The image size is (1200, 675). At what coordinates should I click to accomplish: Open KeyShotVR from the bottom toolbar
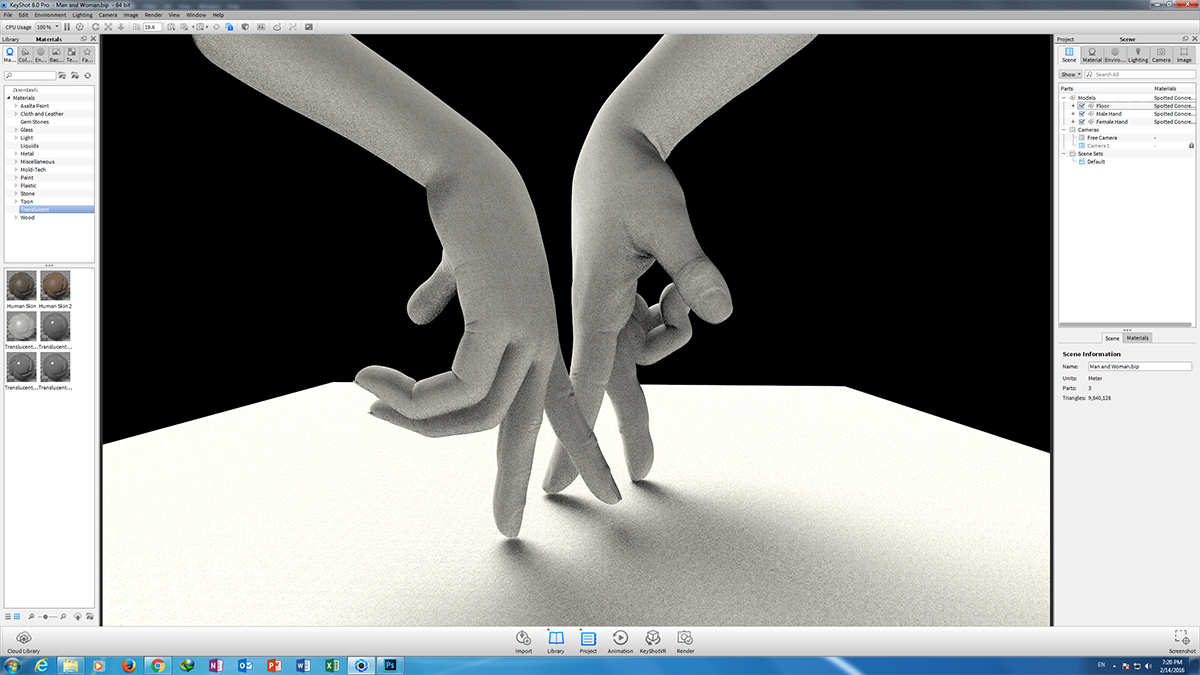coord(652,641)
